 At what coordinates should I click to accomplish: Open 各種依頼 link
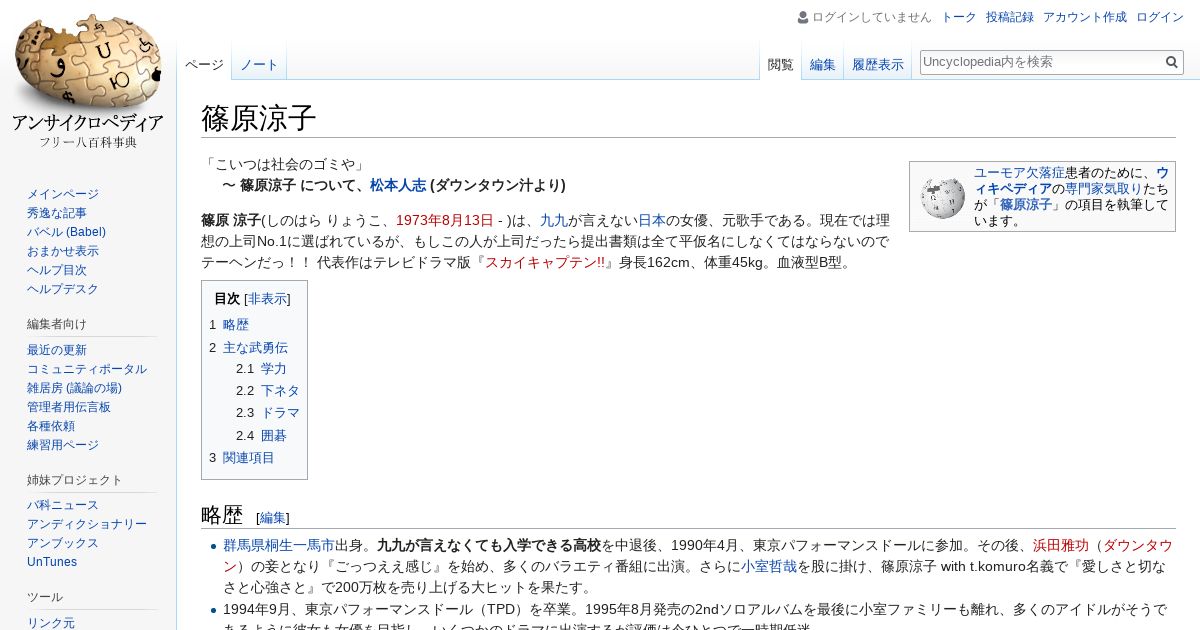[51, 426]
